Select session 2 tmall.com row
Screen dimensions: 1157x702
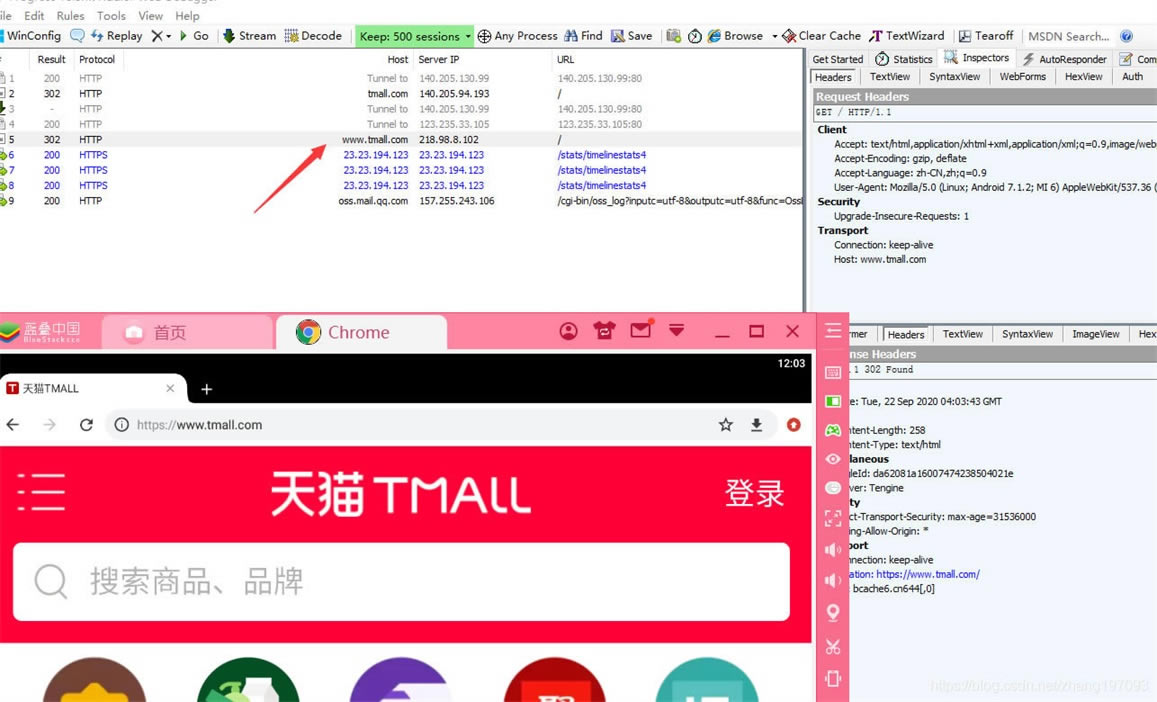tap(401, 94)
